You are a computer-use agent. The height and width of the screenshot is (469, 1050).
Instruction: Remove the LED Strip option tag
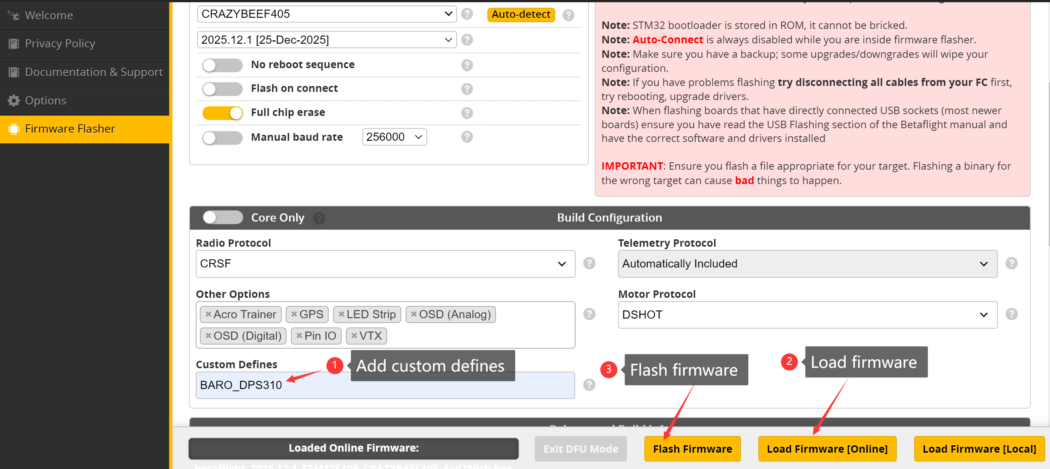coord(341,314)
